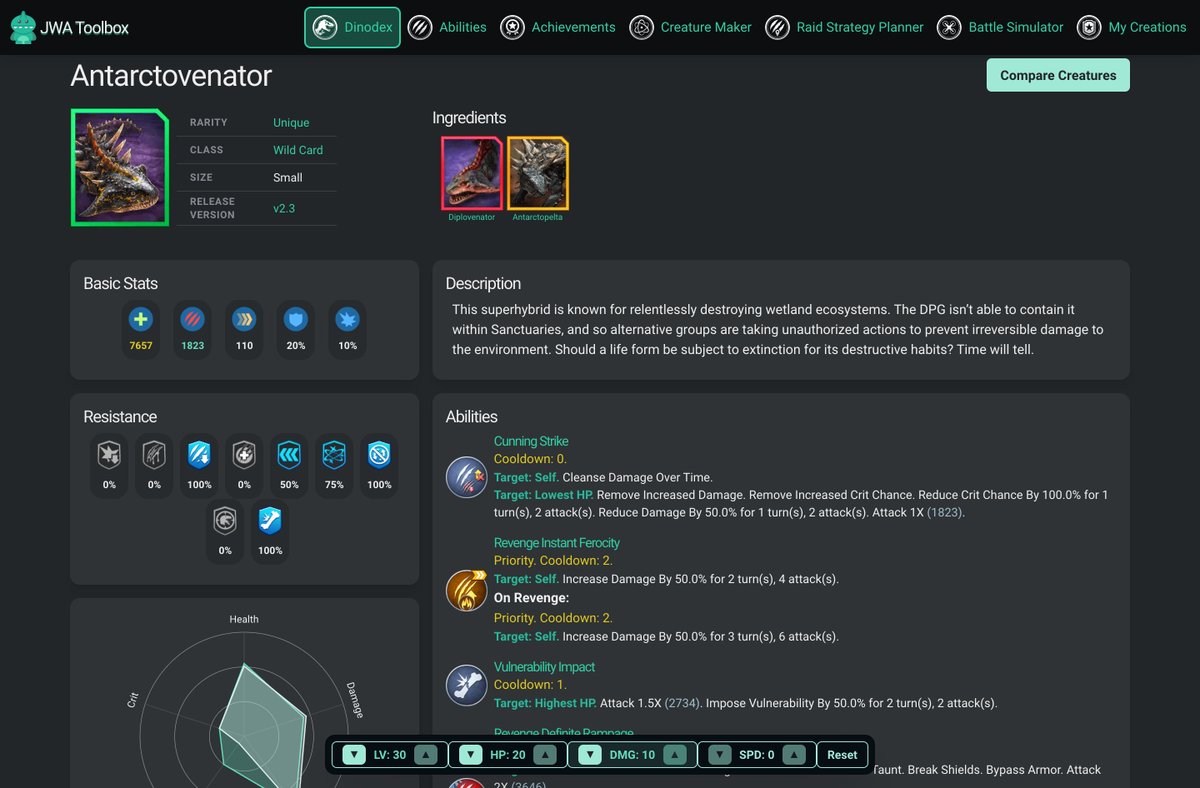Increase the SPD boost with up arrow
This screenshot has height=788, width=1200.
pos(795,755)
